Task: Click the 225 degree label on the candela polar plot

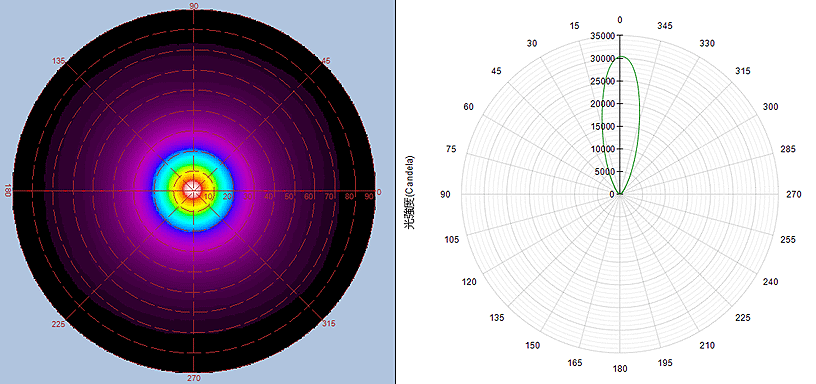Action: point(743,318)
